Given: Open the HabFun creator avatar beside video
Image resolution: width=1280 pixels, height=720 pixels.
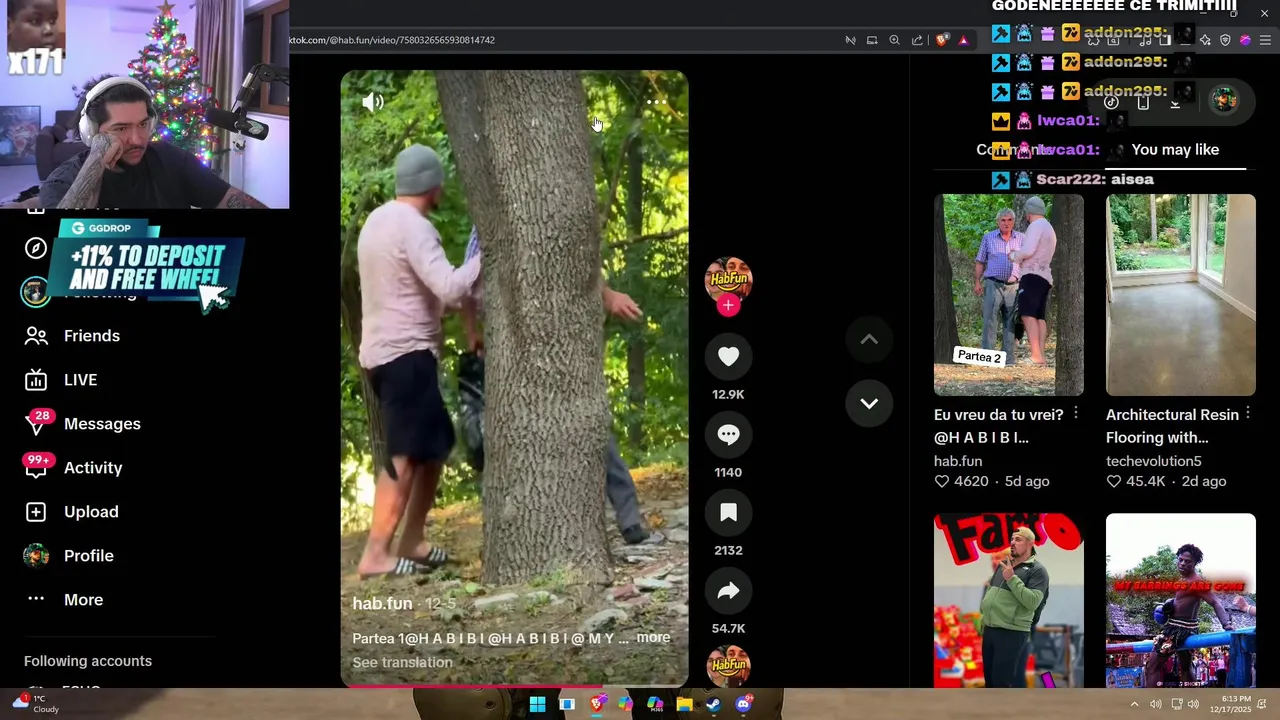Looking at the screenshot, I should pyautogui.click(x=728, y=279).
